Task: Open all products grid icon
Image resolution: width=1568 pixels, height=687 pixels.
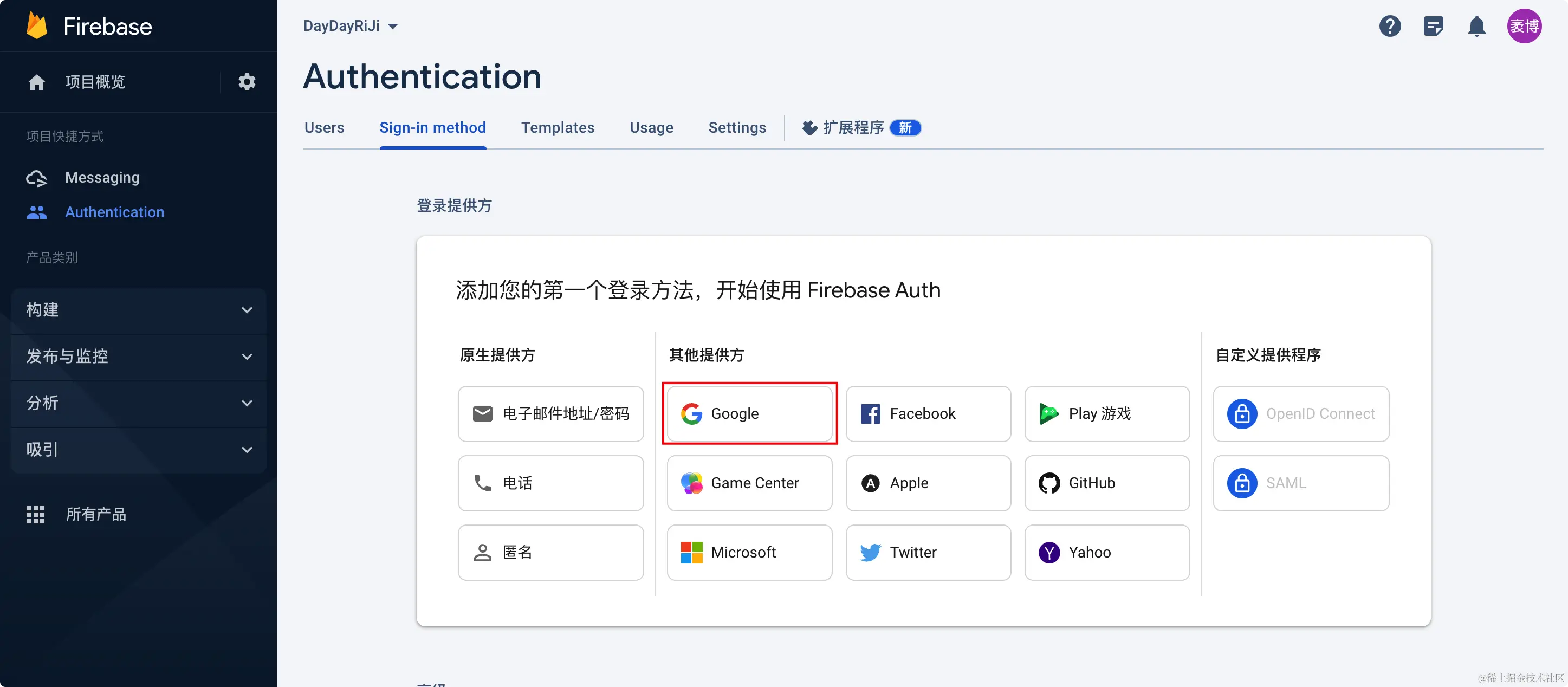Action: coord(36,514)
